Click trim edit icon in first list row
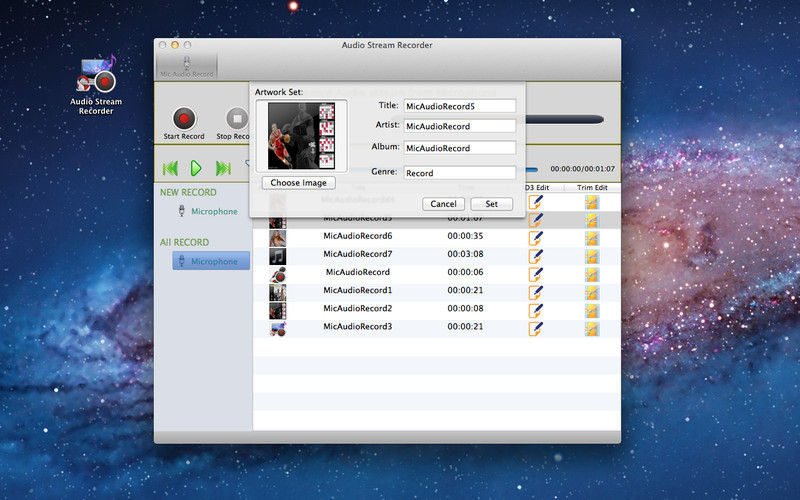 click(x=592, y=202)
